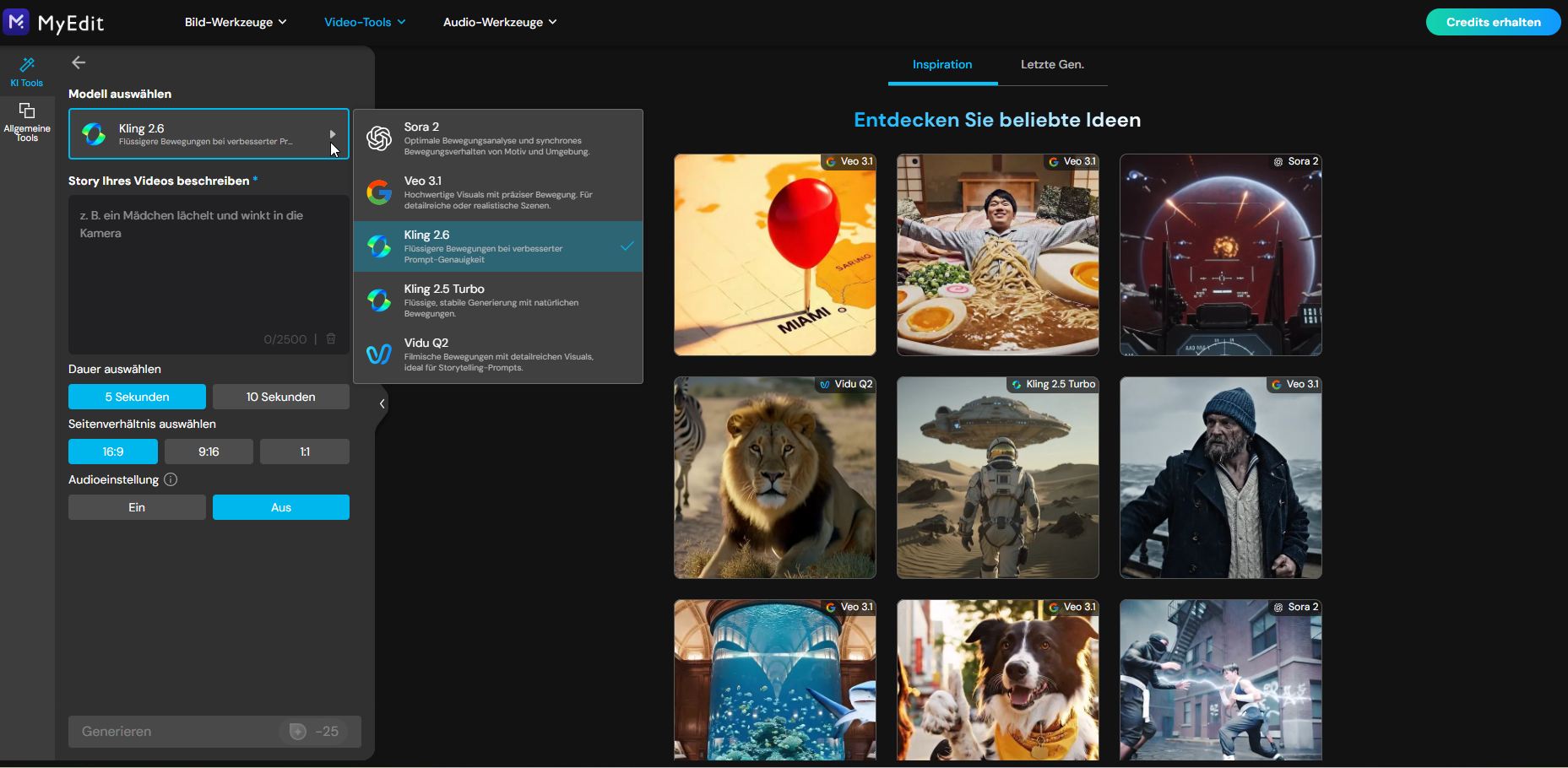Click the trash icon in prompt box
Screen dimensions: 1568x768
pyautogui.click(x=331, y=338)
